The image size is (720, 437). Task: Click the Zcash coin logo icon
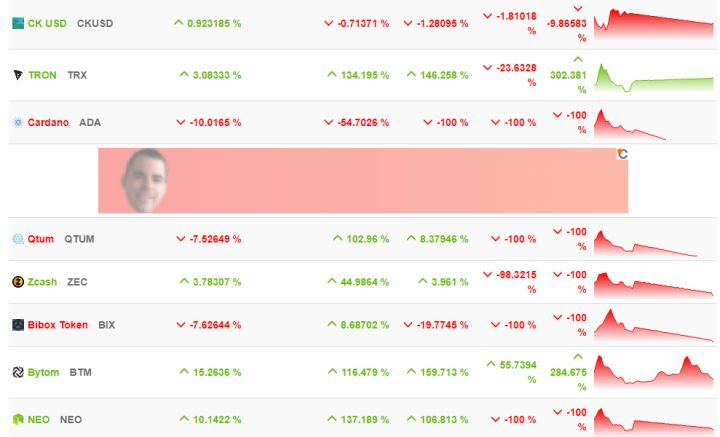17,282
